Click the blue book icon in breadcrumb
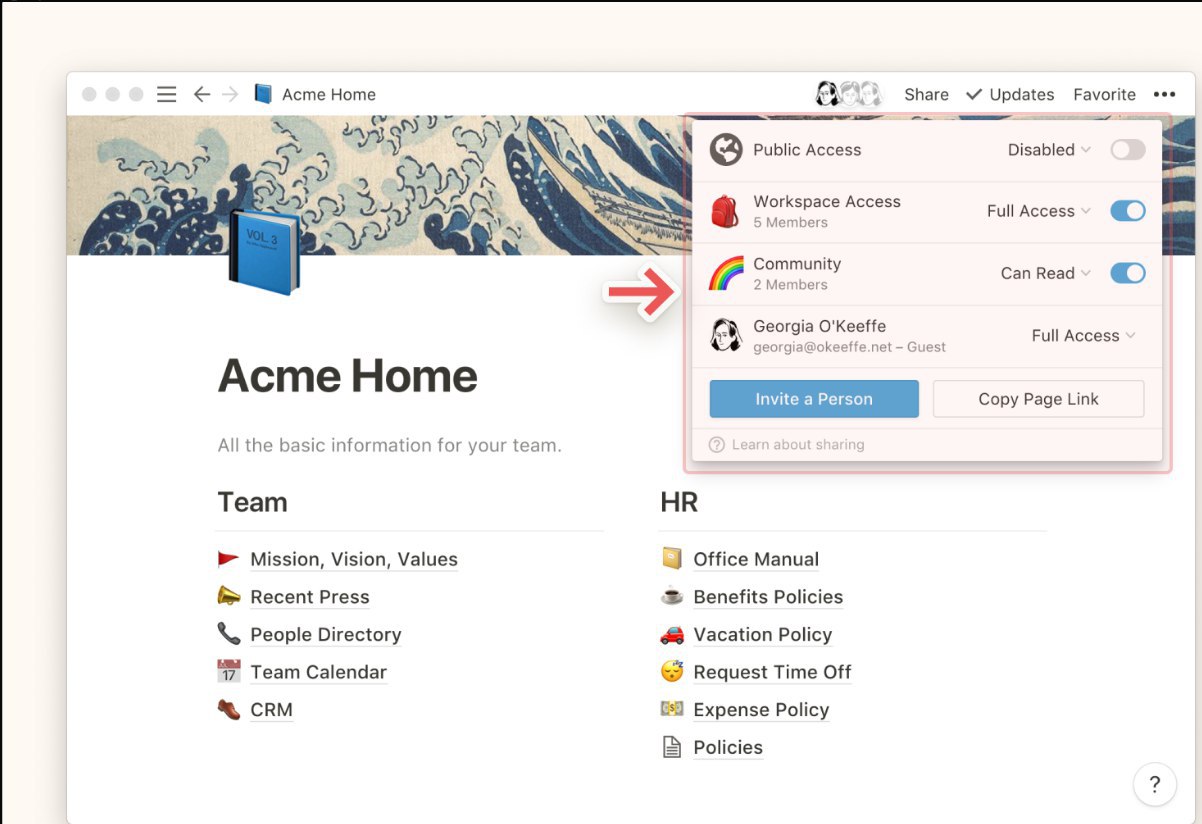Viewport: 1202px width, 824px height. click(263, 94)
